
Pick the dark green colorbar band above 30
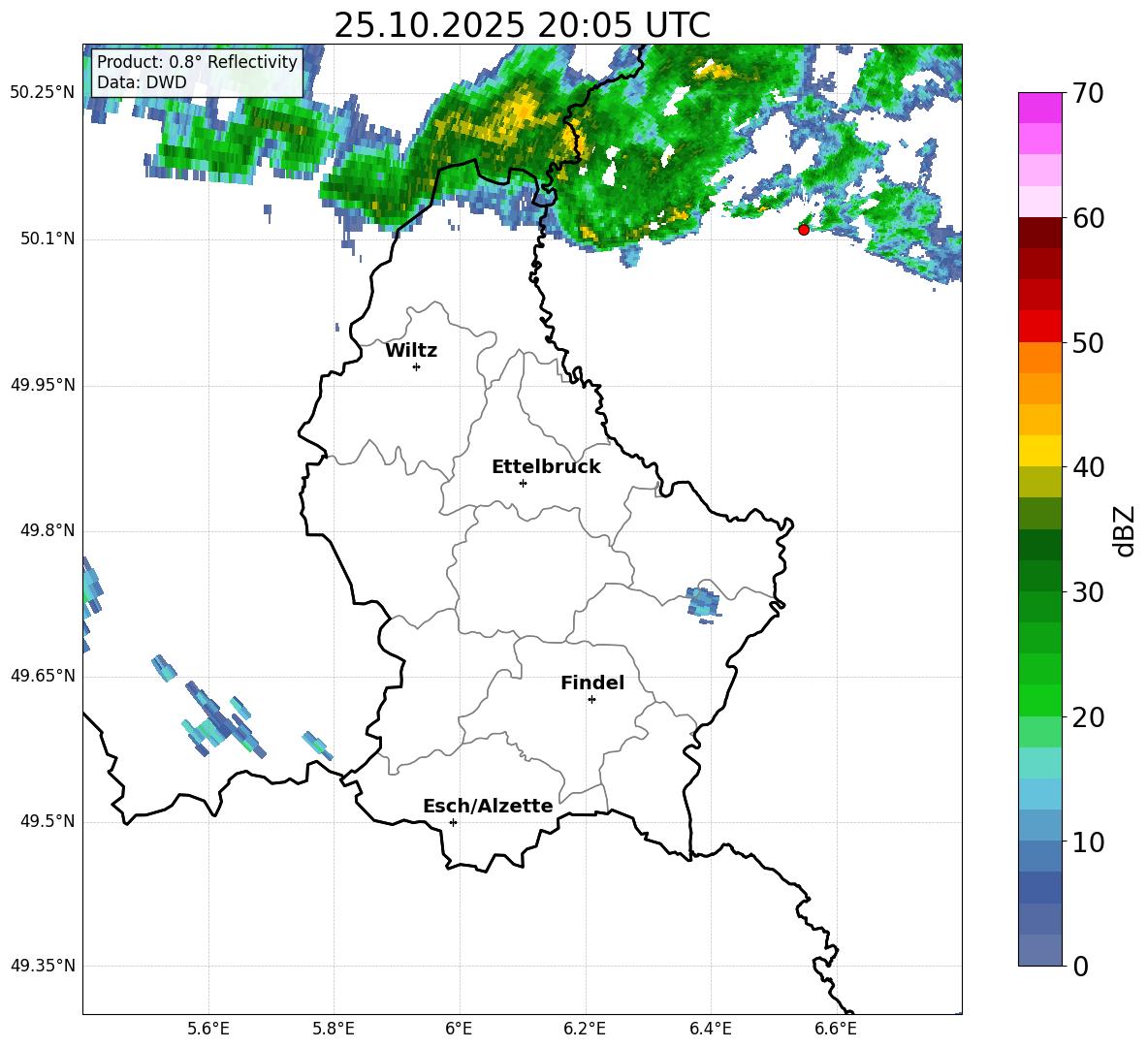[x=1039, y=575]
